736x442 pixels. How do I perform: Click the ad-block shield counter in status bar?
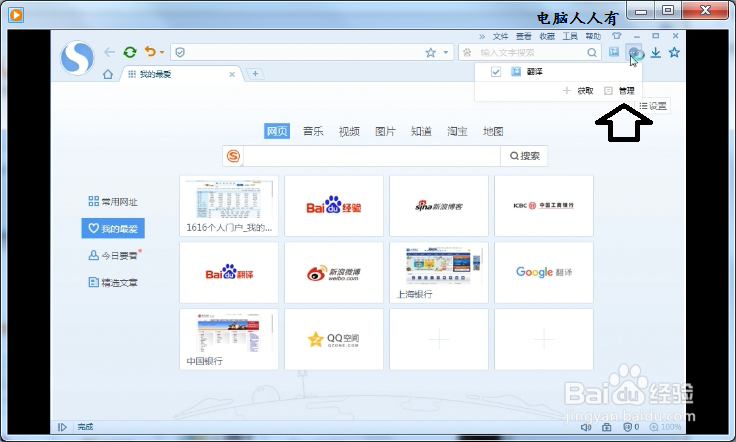[631, 427]
